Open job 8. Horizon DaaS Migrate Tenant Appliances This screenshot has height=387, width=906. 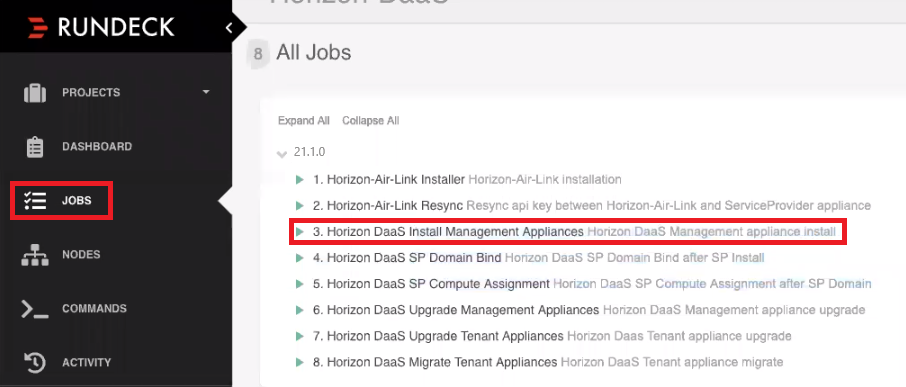435,362
